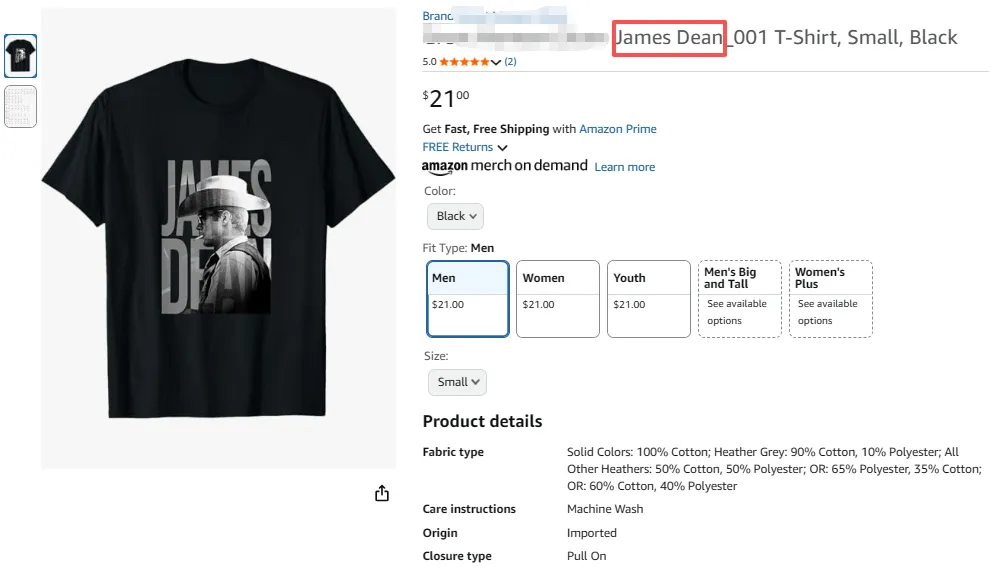Viewport: 997px width, 573px height.
Task: Open the Size dropdown showing Small
Action: pos(457,382)
